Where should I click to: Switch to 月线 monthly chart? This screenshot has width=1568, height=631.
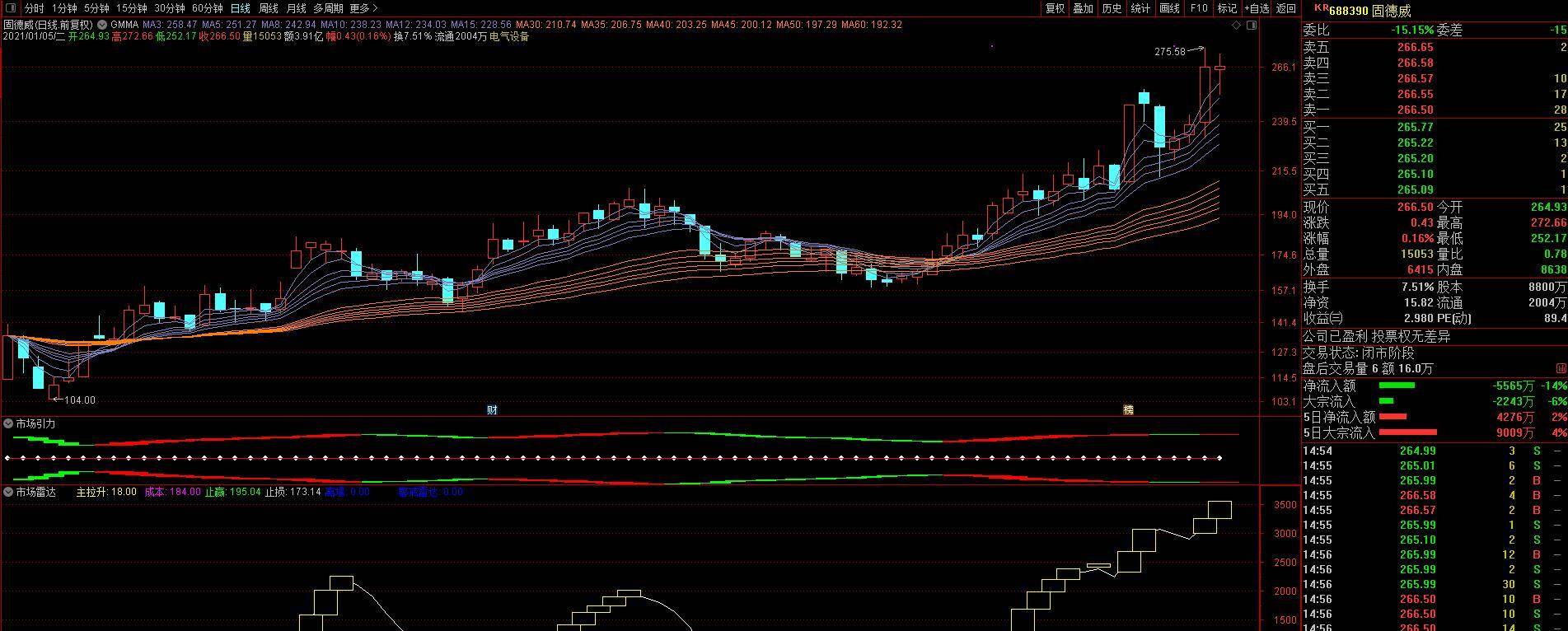click(x=296, y=8)
